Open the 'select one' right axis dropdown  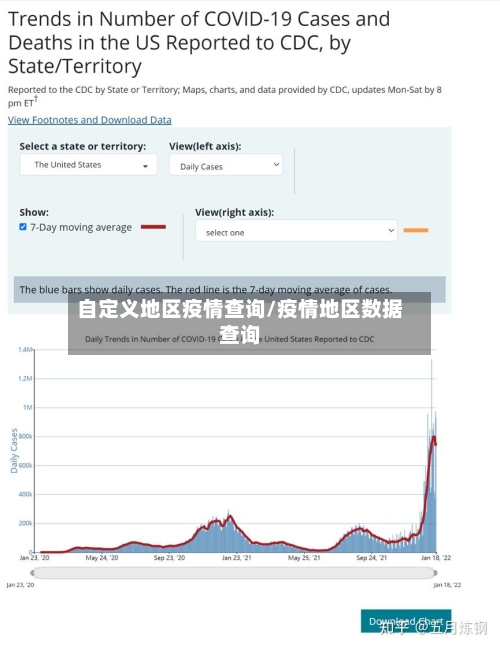296,231
